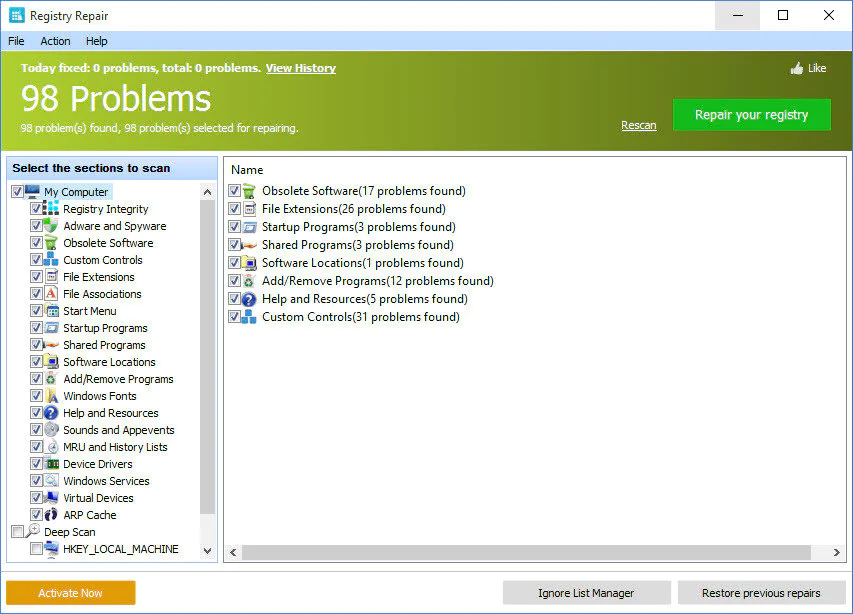
Task: Click the Sounds and Appevents disc icon
Action: click(51, 430)
